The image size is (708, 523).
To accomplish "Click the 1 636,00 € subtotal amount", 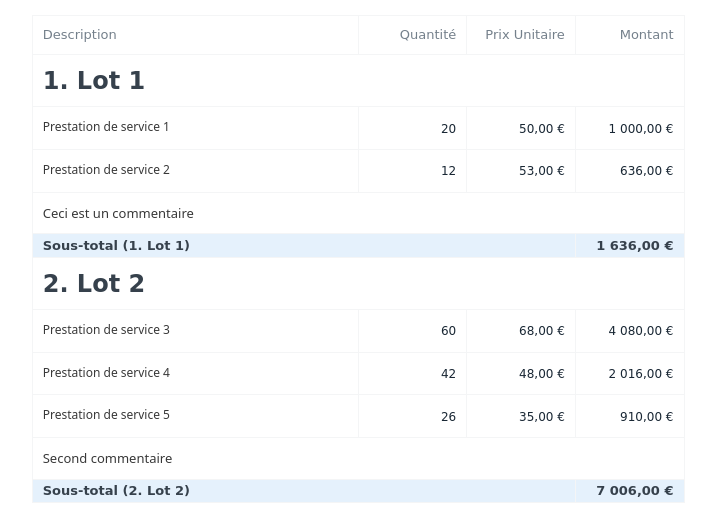I will (634, 246).
